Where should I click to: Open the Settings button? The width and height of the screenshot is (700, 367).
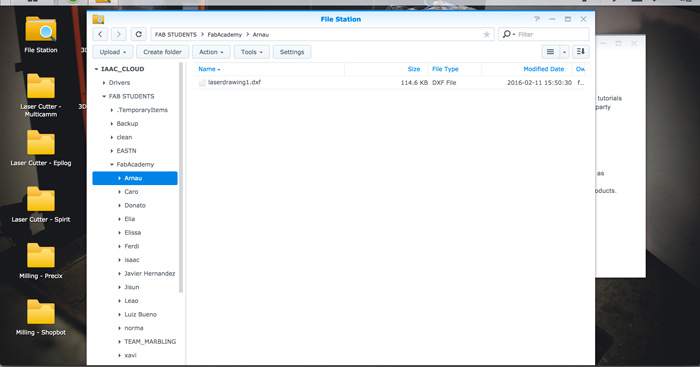[292, 52]
